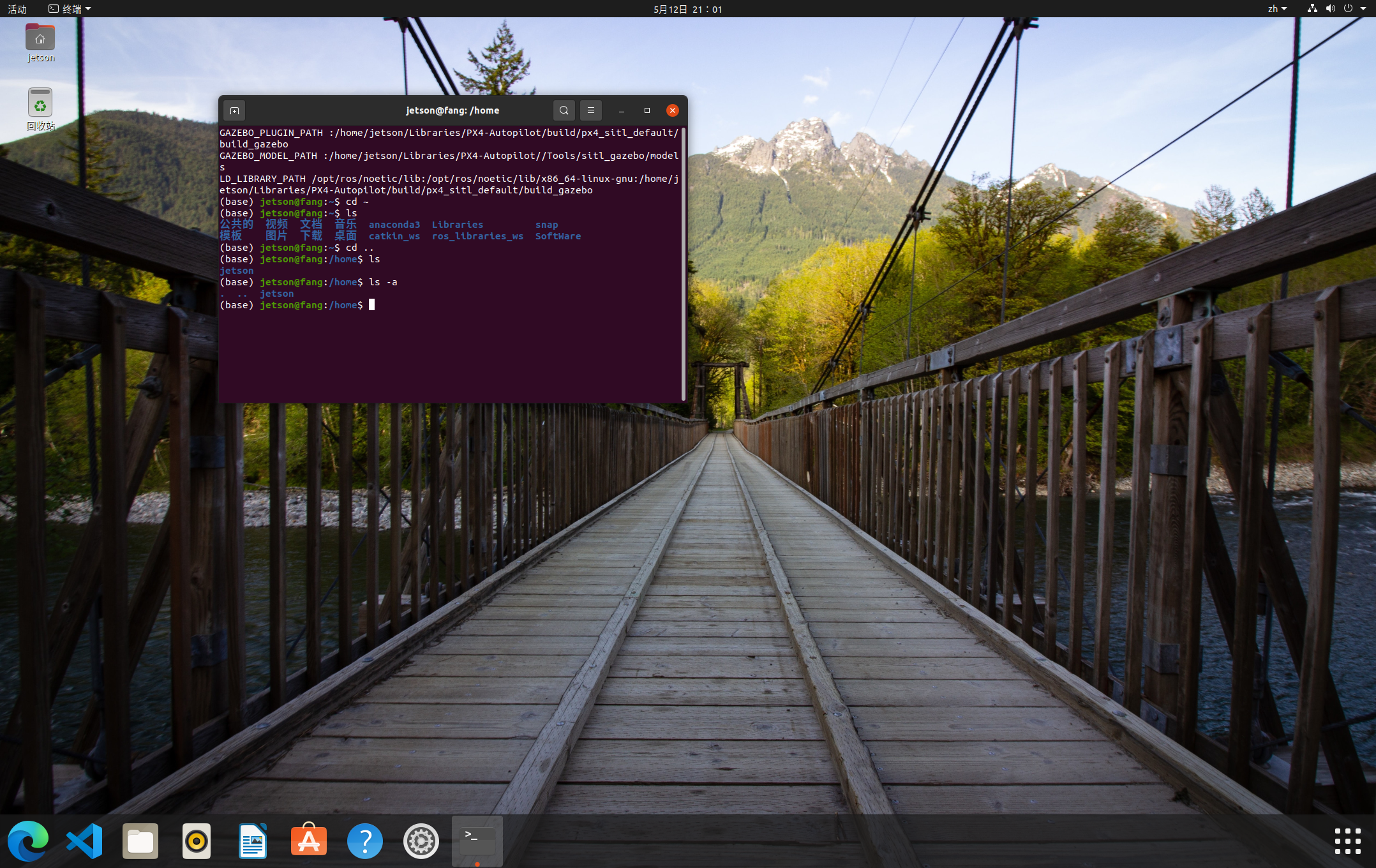Open the 终端 app menu in top bar

70,9
